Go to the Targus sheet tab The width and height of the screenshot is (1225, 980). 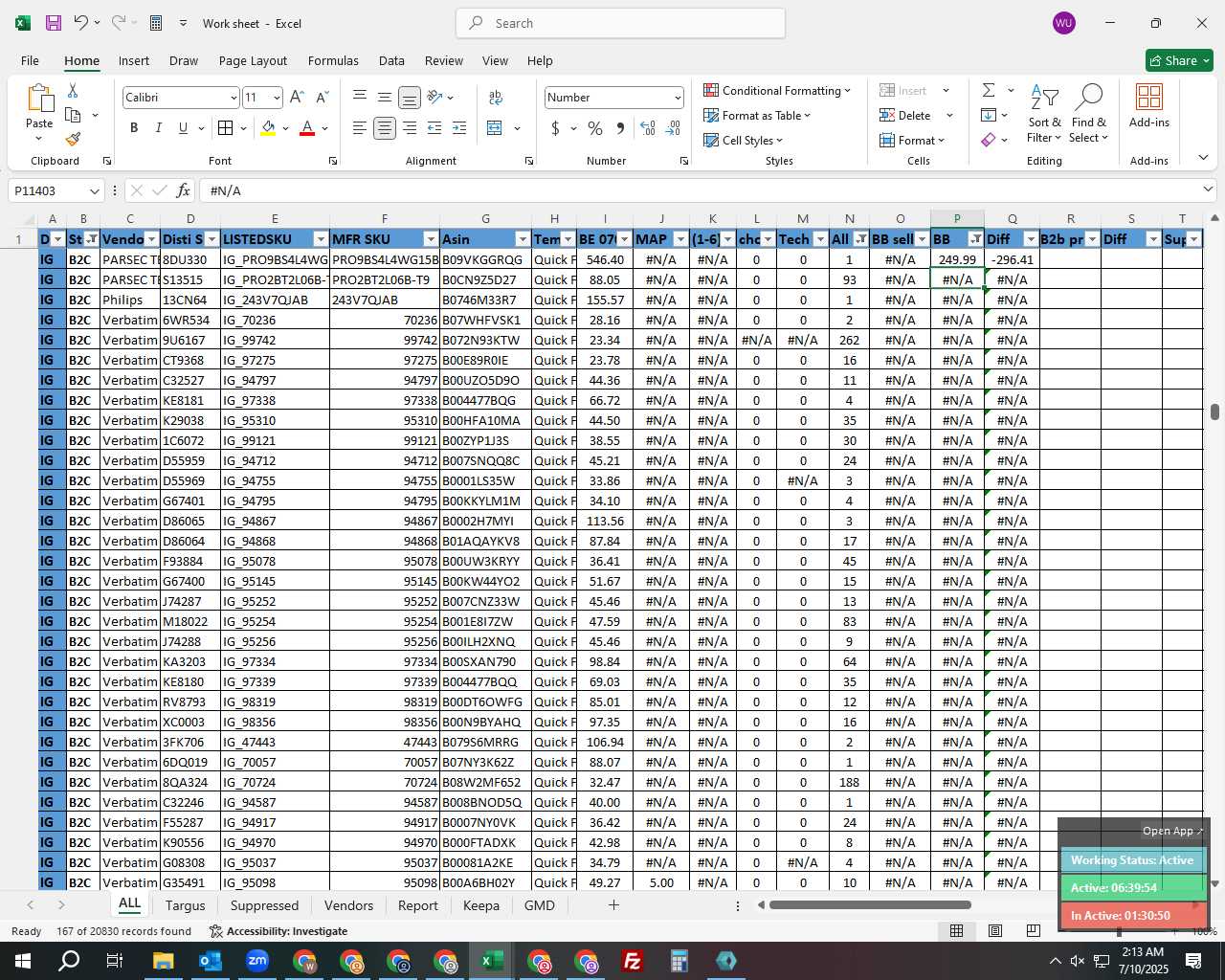point(185,905)
